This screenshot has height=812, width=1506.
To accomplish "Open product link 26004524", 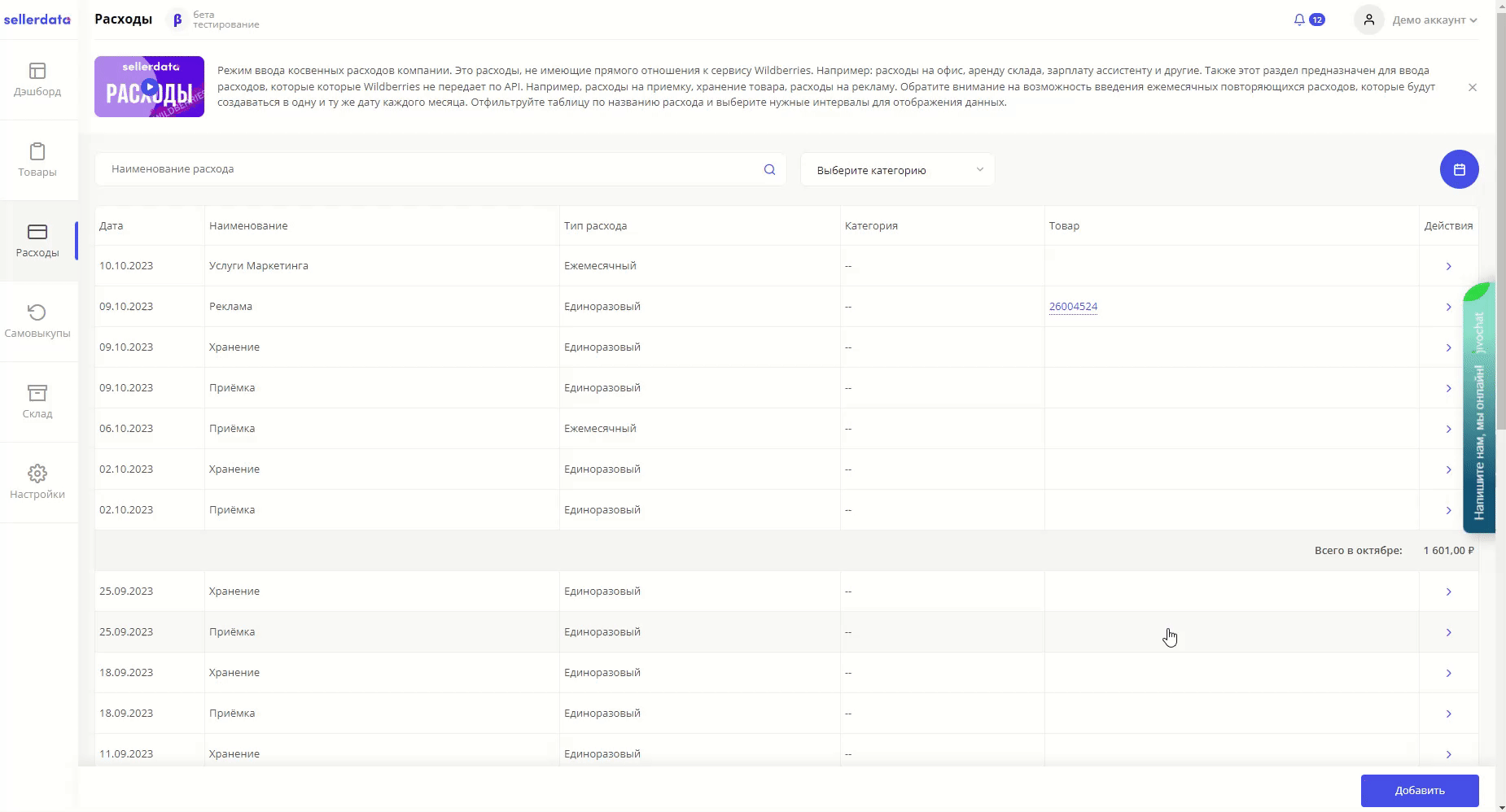I will (x=1073, y=307).
